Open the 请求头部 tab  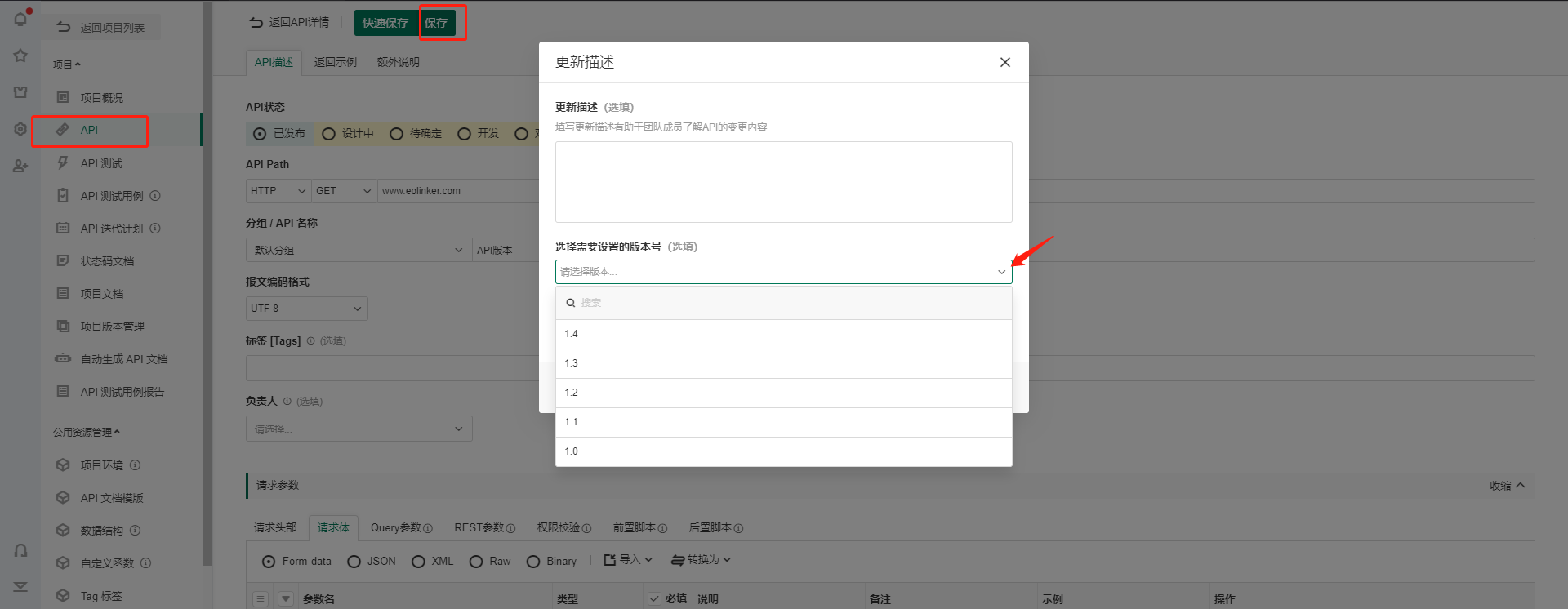click(x=275, y=528)
